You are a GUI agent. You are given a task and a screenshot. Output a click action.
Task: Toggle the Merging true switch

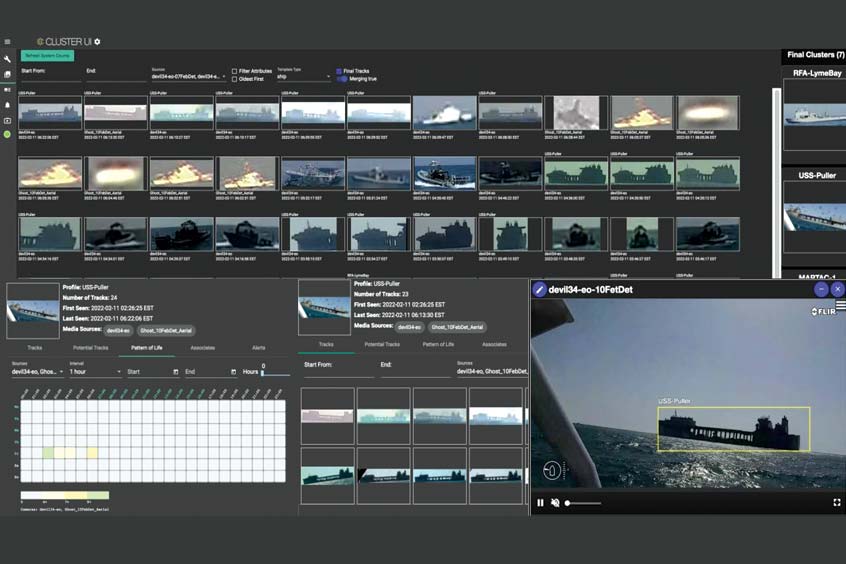click(x=342, y=79)
